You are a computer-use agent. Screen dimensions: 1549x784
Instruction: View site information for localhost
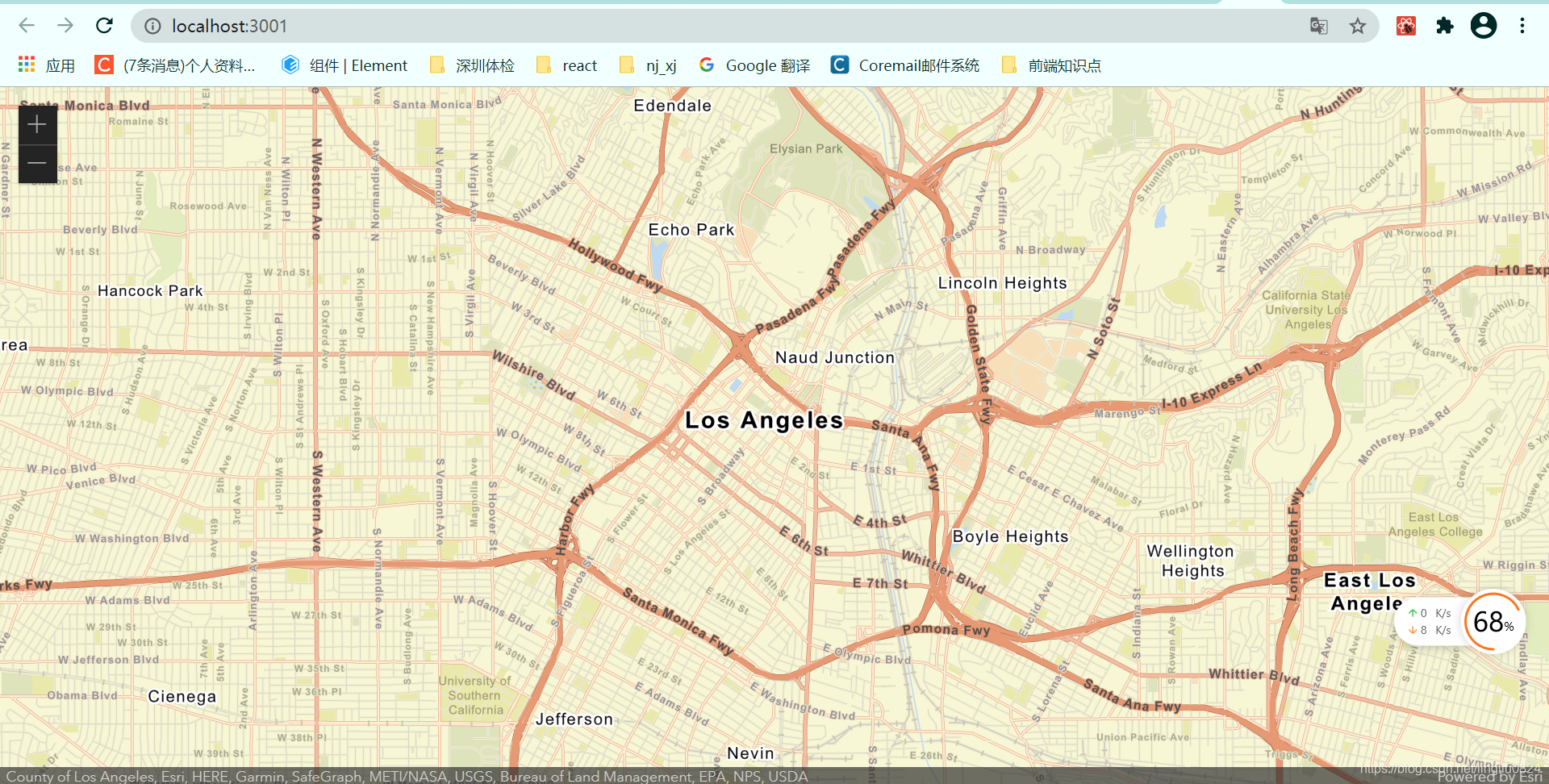[152, 26]
